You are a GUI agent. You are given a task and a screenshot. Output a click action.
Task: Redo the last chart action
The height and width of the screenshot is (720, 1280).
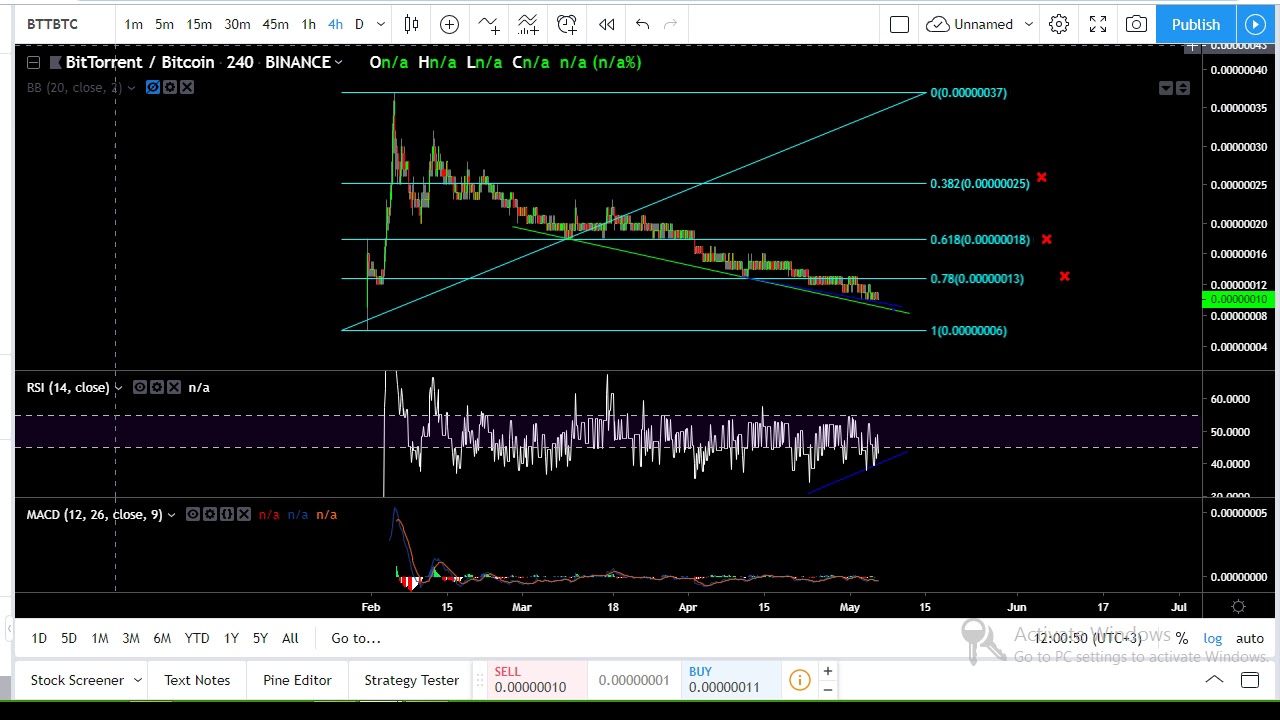tap(670, 24)
